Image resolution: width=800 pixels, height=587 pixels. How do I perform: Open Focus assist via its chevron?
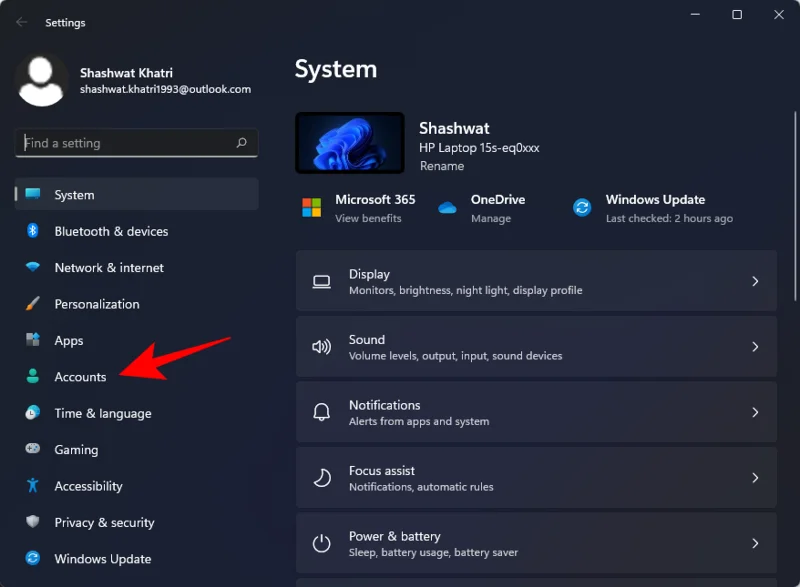756,477
